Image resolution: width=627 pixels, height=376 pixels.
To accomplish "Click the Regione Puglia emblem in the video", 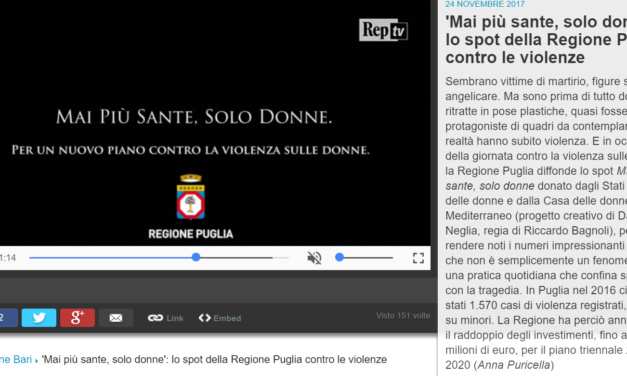I will point(191,197).
